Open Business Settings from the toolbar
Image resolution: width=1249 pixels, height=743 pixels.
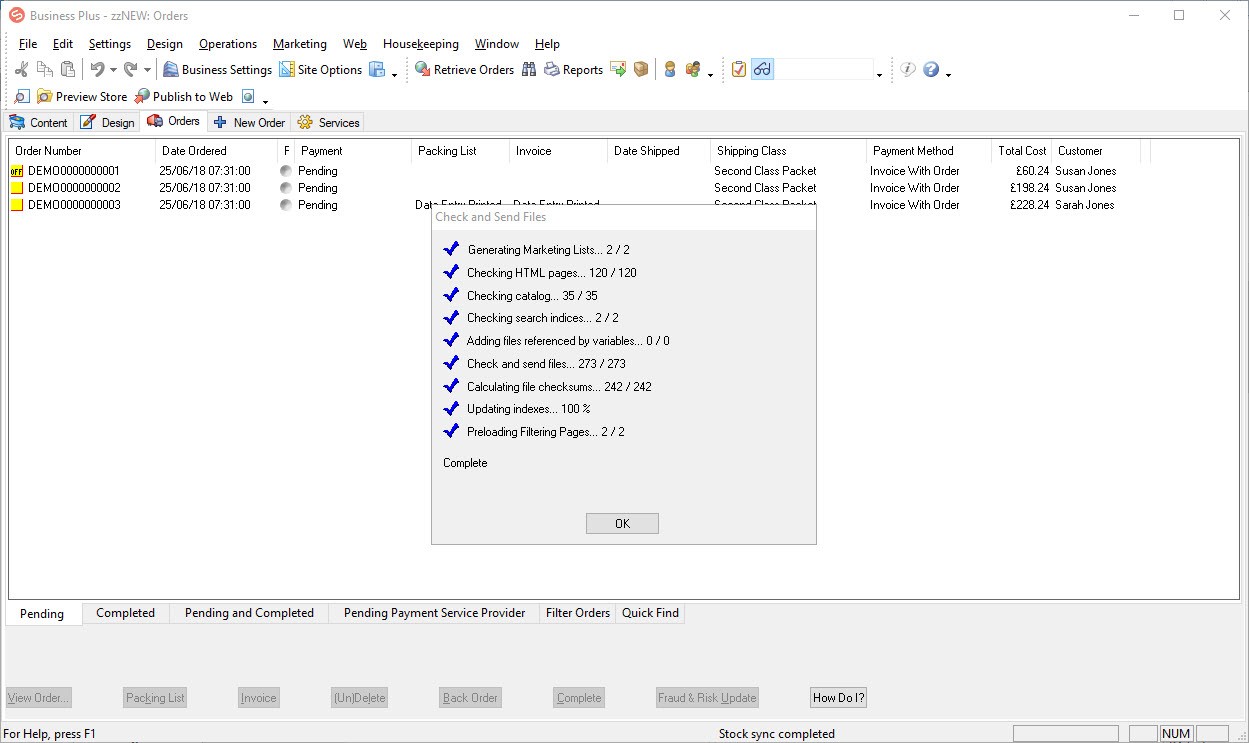coord(171,70)
